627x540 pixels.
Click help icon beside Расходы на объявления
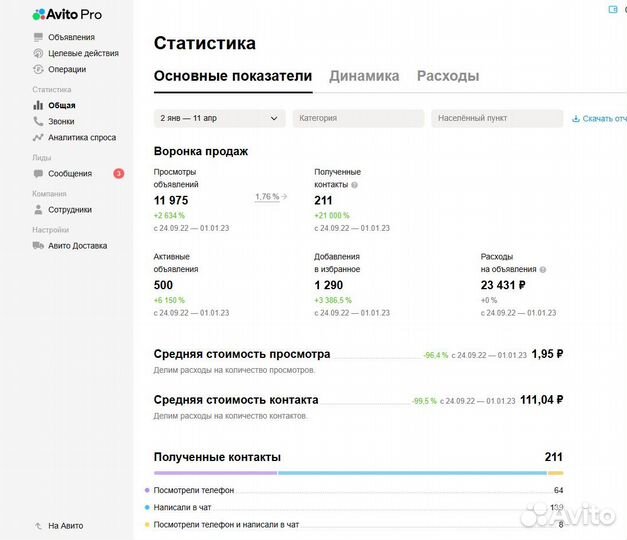543,270
